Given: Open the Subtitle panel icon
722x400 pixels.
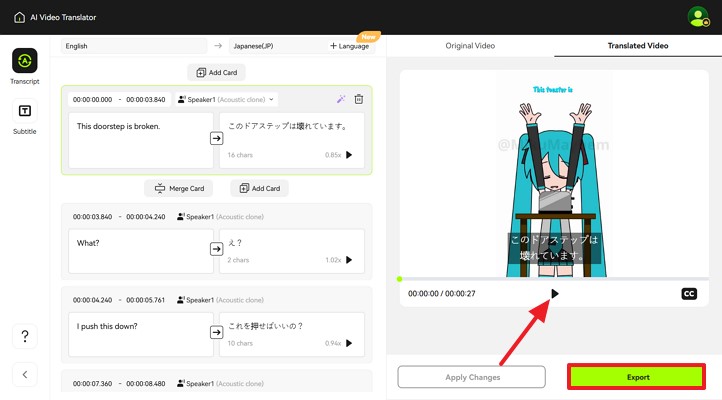Looking at the screenshot, I should point(25,111).
